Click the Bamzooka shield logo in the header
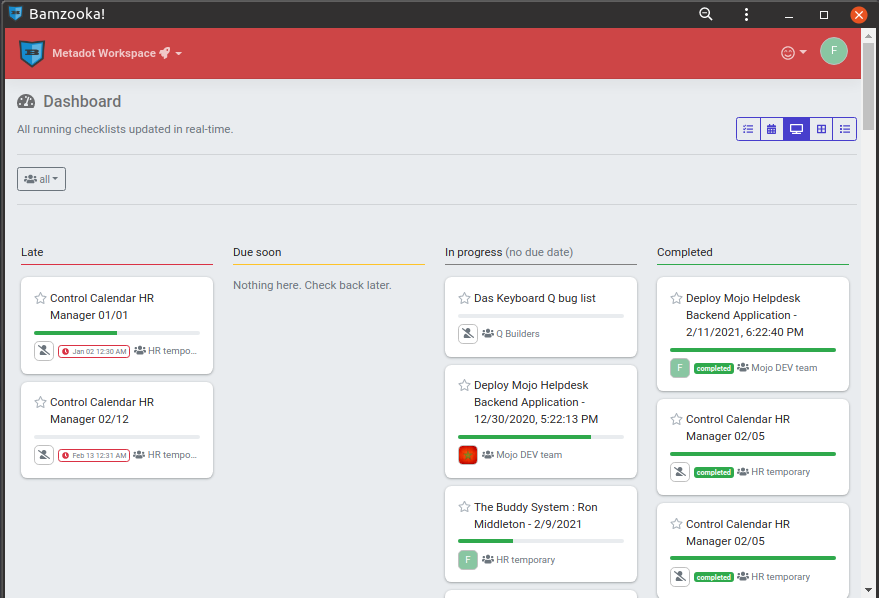Image resolution: width=879 pixels, height=598 pixels. 30,52
